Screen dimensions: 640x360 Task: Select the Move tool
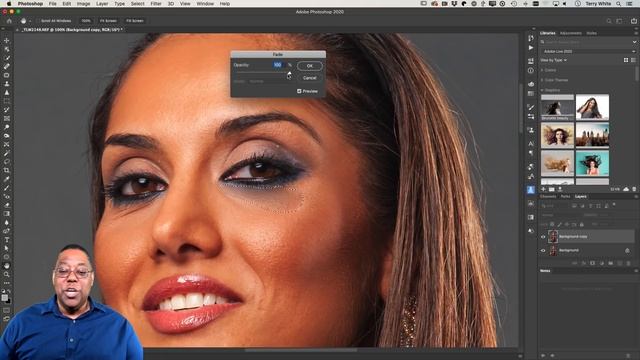7,40
